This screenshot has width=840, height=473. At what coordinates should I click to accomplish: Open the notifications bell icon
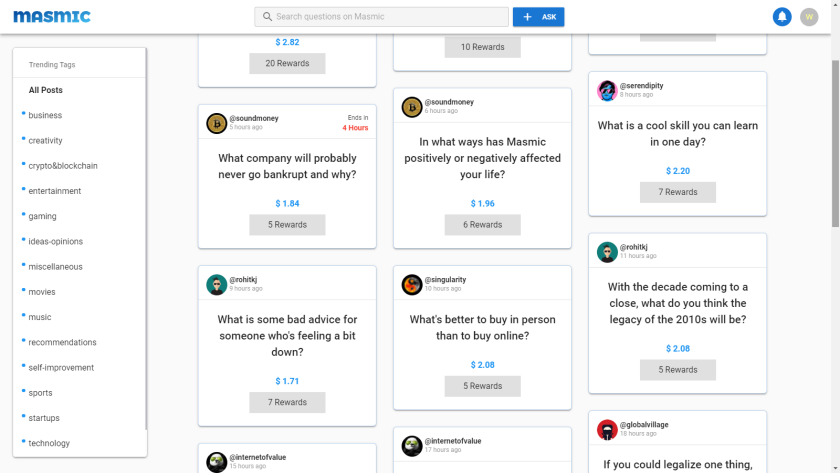[782, 17]
